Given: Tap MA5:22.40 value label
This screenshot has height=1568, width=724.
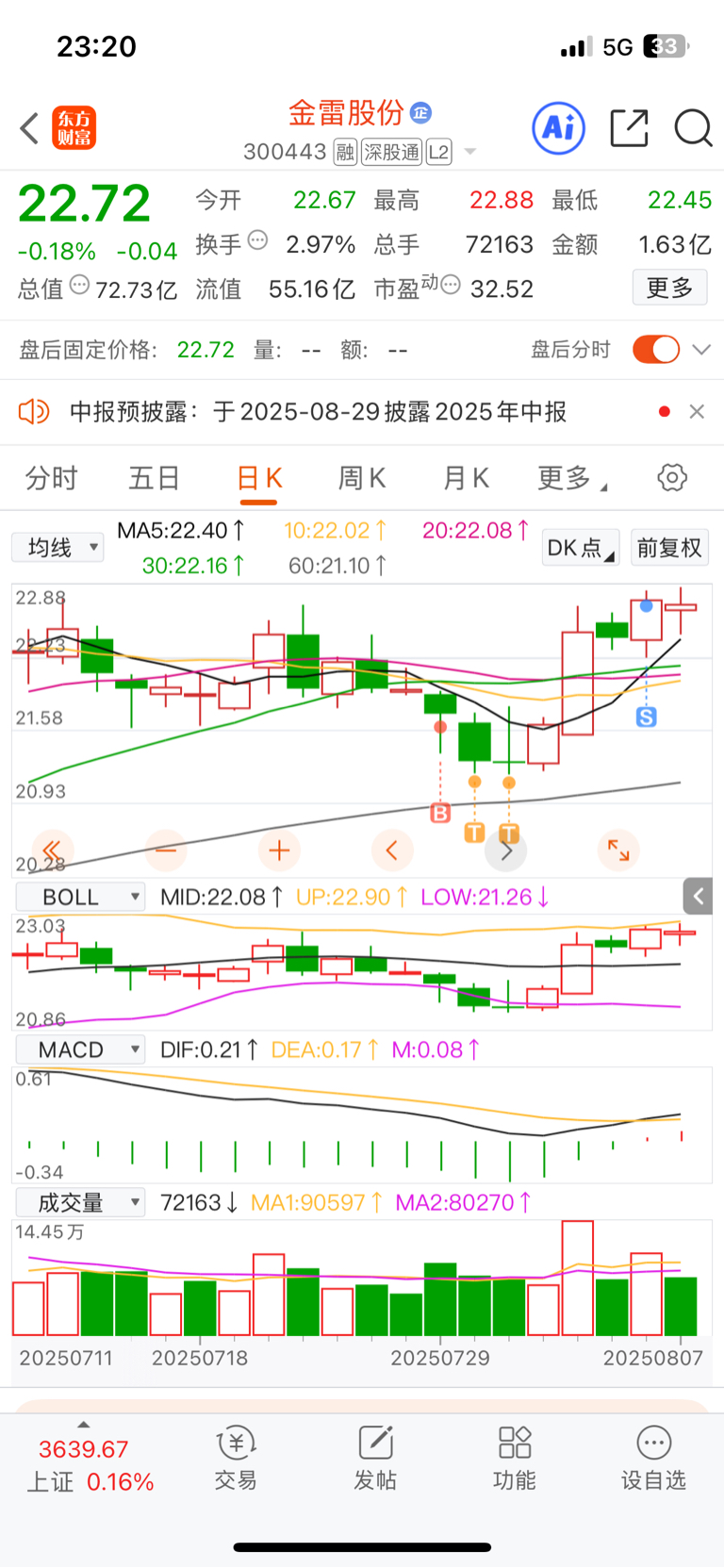Looking at the screenshot, I should 181,531.
